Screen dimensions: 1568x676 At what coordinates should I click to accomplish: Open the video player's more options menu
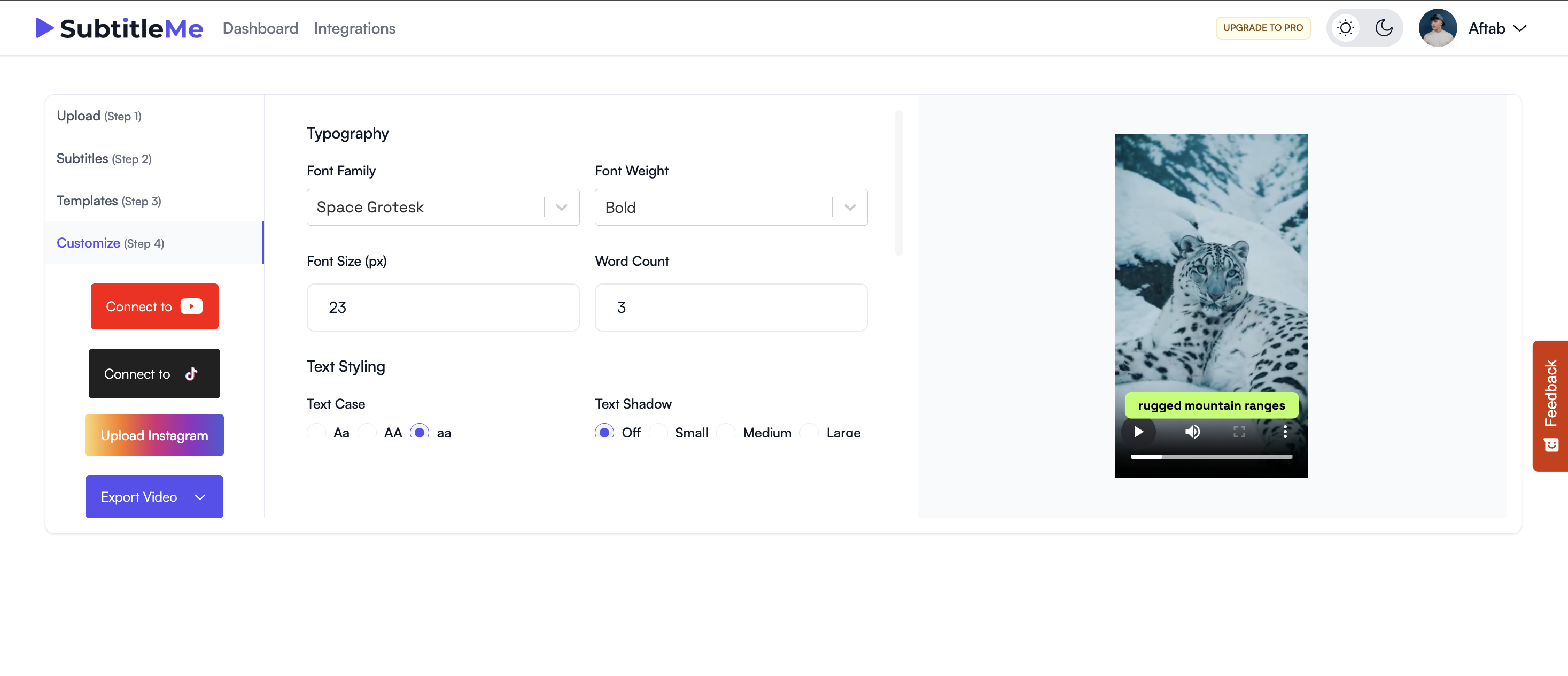click(x=1286, y=432)
